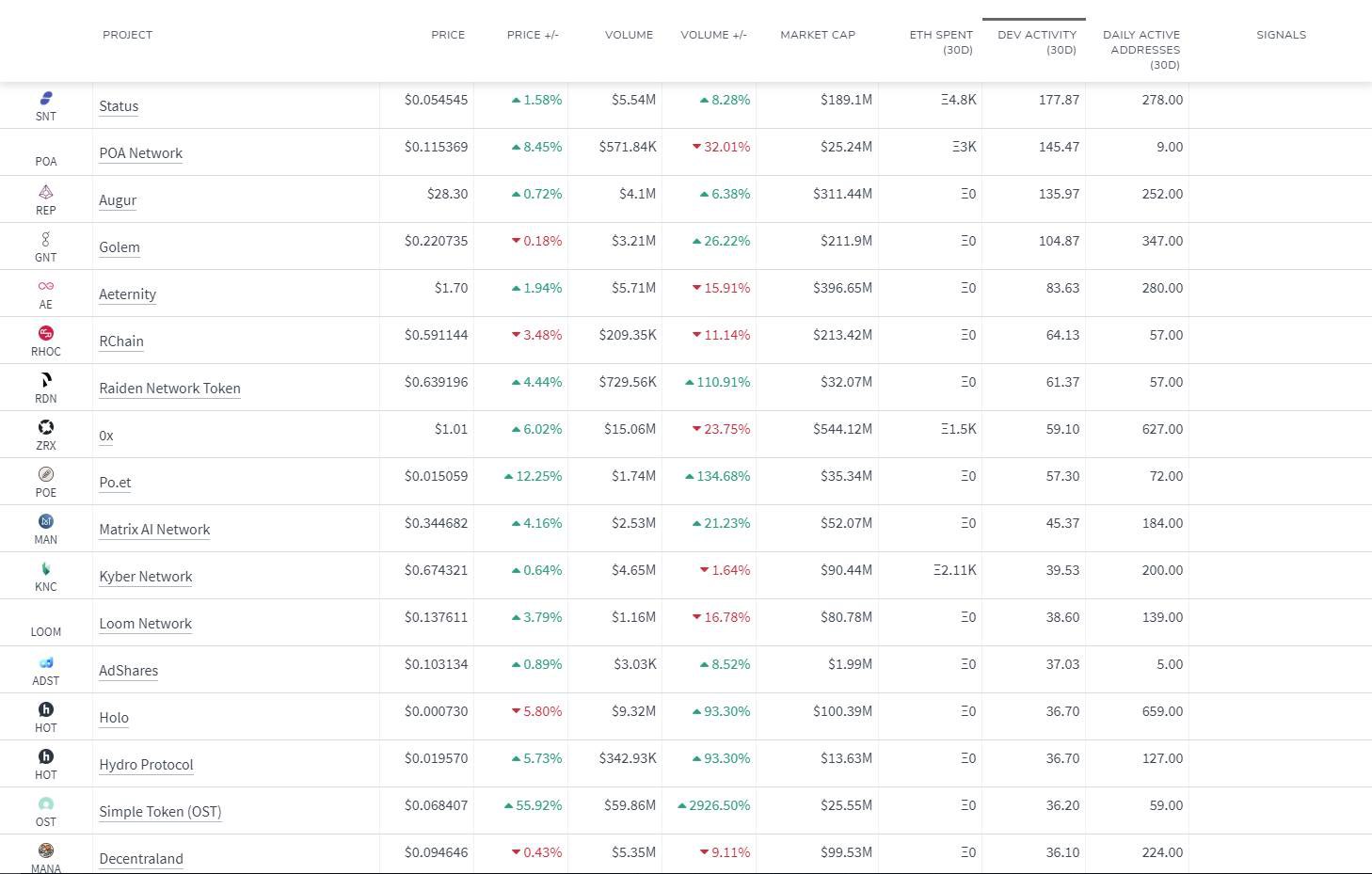Viewport: 1372px width, 874px height.
Task: Sort table by Price +/- column
Action: tap(533, 35)
